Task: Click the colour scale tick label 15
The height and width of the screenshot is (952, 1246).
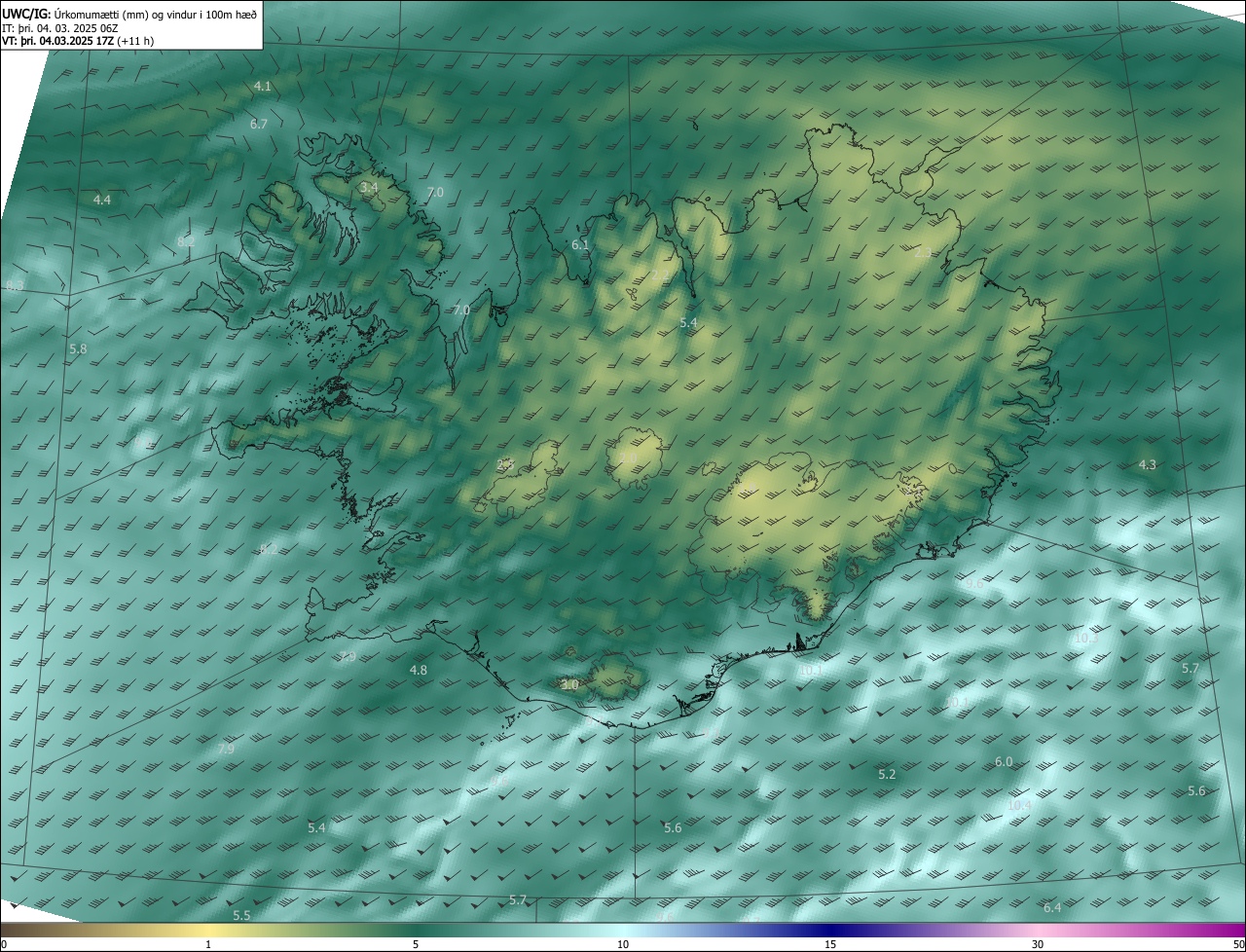Action: (x=830, y=945)
